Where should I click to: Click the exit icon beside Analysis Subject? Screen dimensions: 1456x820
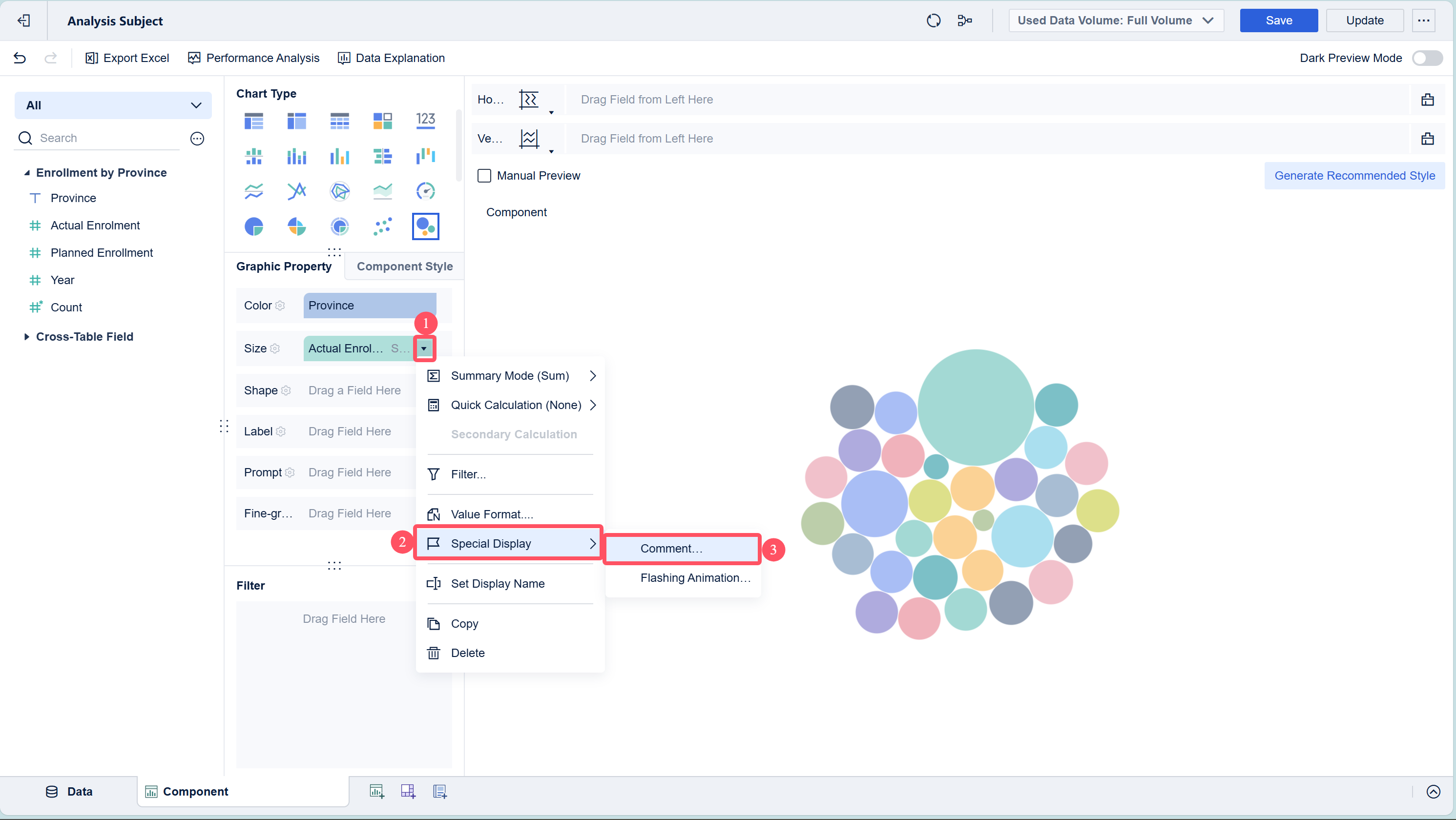(x=23, y=21)
